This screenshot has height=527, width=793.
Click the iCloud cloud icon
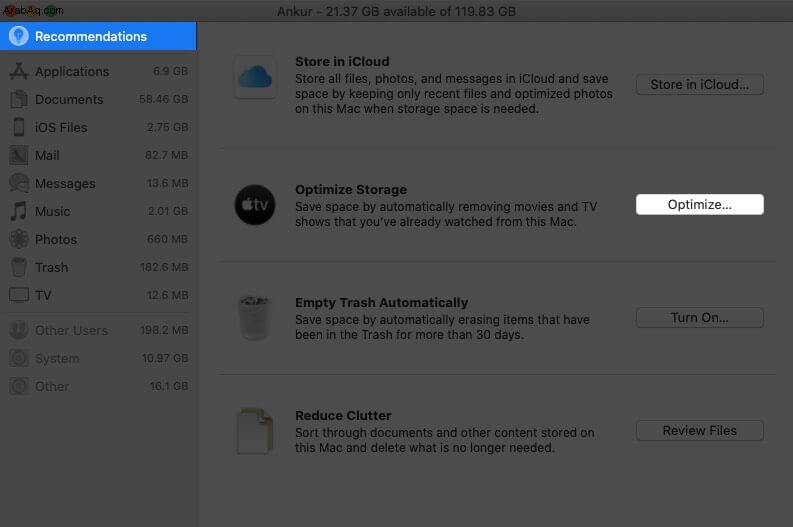[255, 77]
